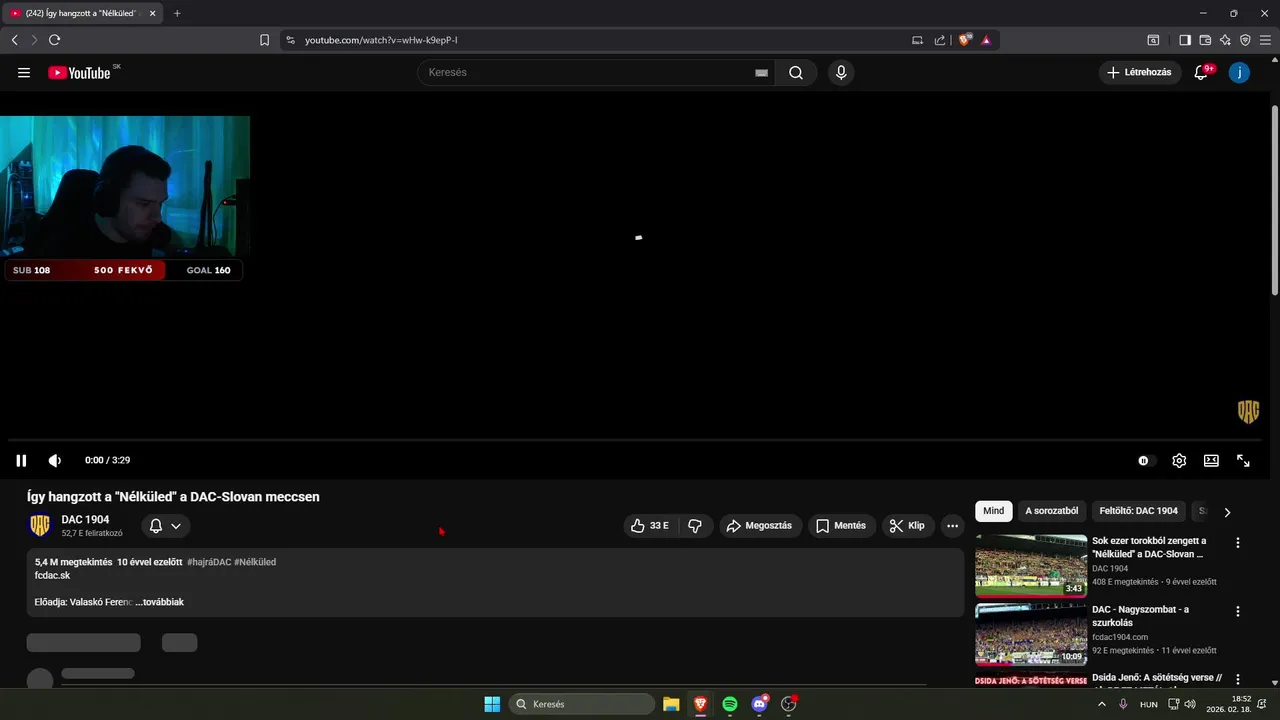Viewport: 1280px width, 720px height.
Task: Open the Brave Rewards triangle icon
Action: [986, 40]
